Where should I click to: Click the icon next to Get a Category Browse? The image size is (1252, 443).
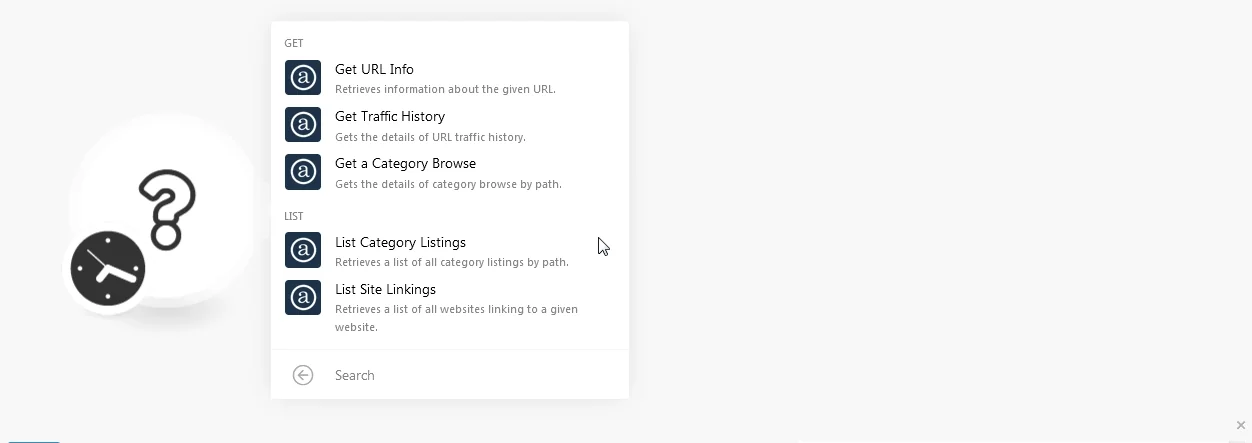[303, 172]
